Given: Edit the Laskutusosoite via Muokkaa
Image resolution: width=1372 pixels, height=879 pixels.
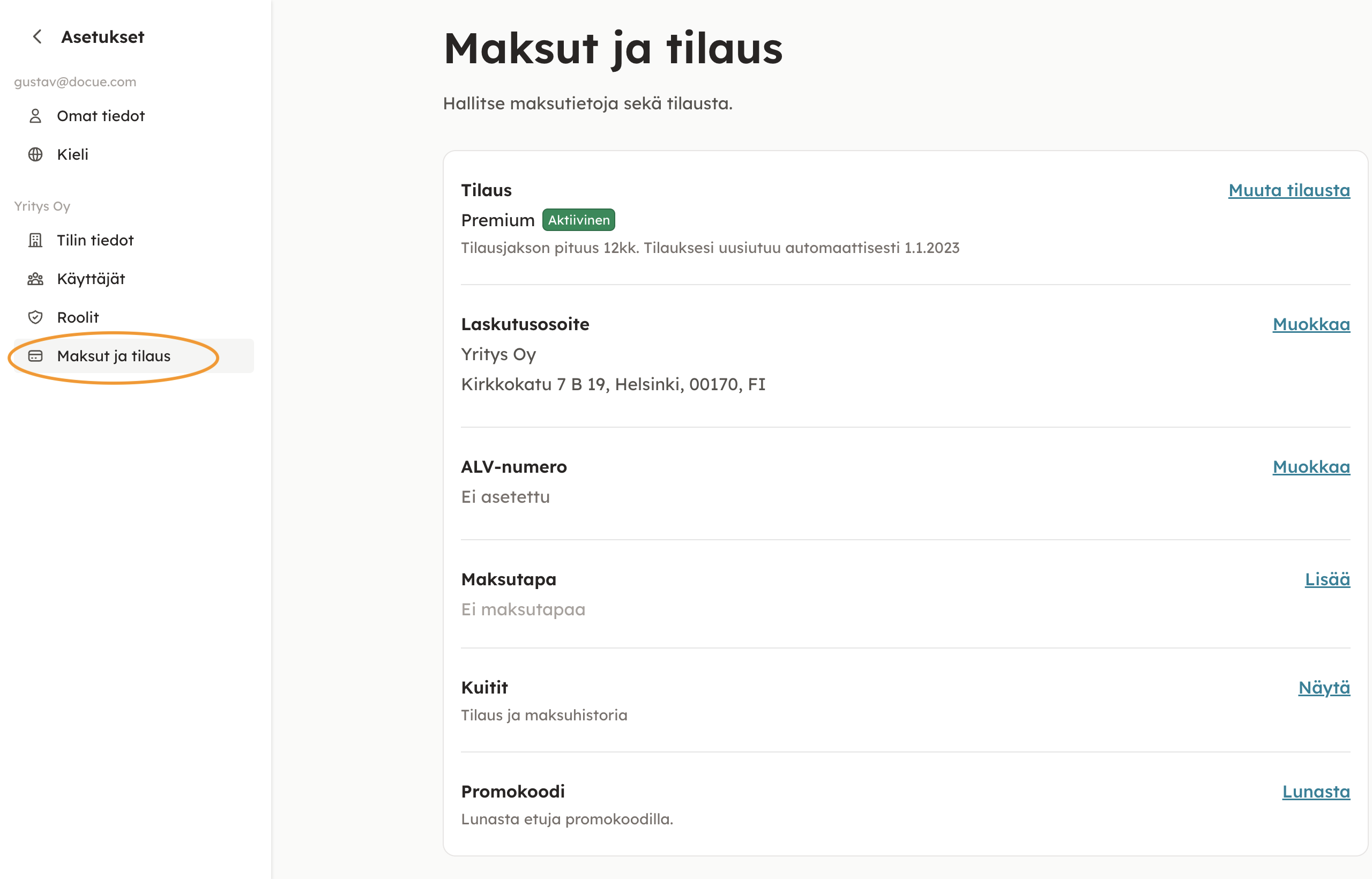Looking at the screenshot, I should (x=1311, y=324).
